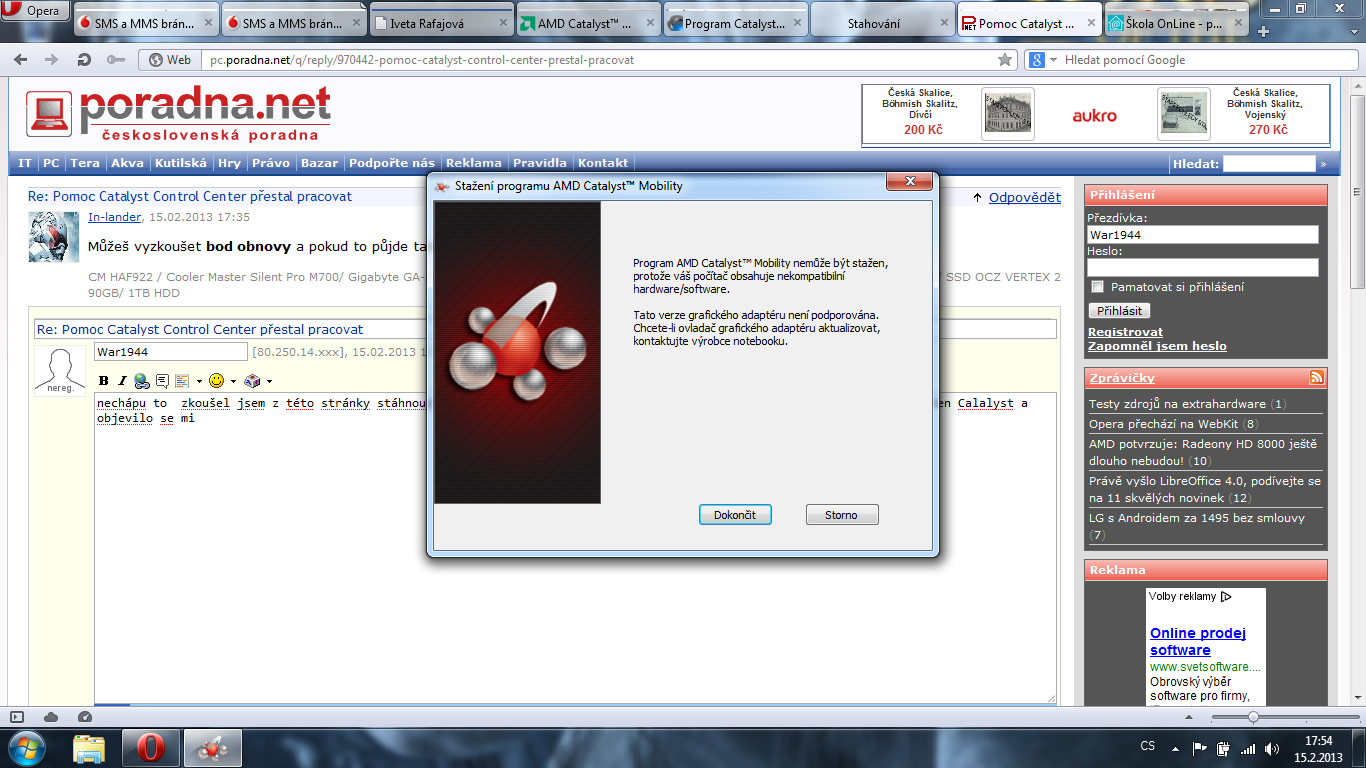Click the Přezdívka login field

[1203, 235]
